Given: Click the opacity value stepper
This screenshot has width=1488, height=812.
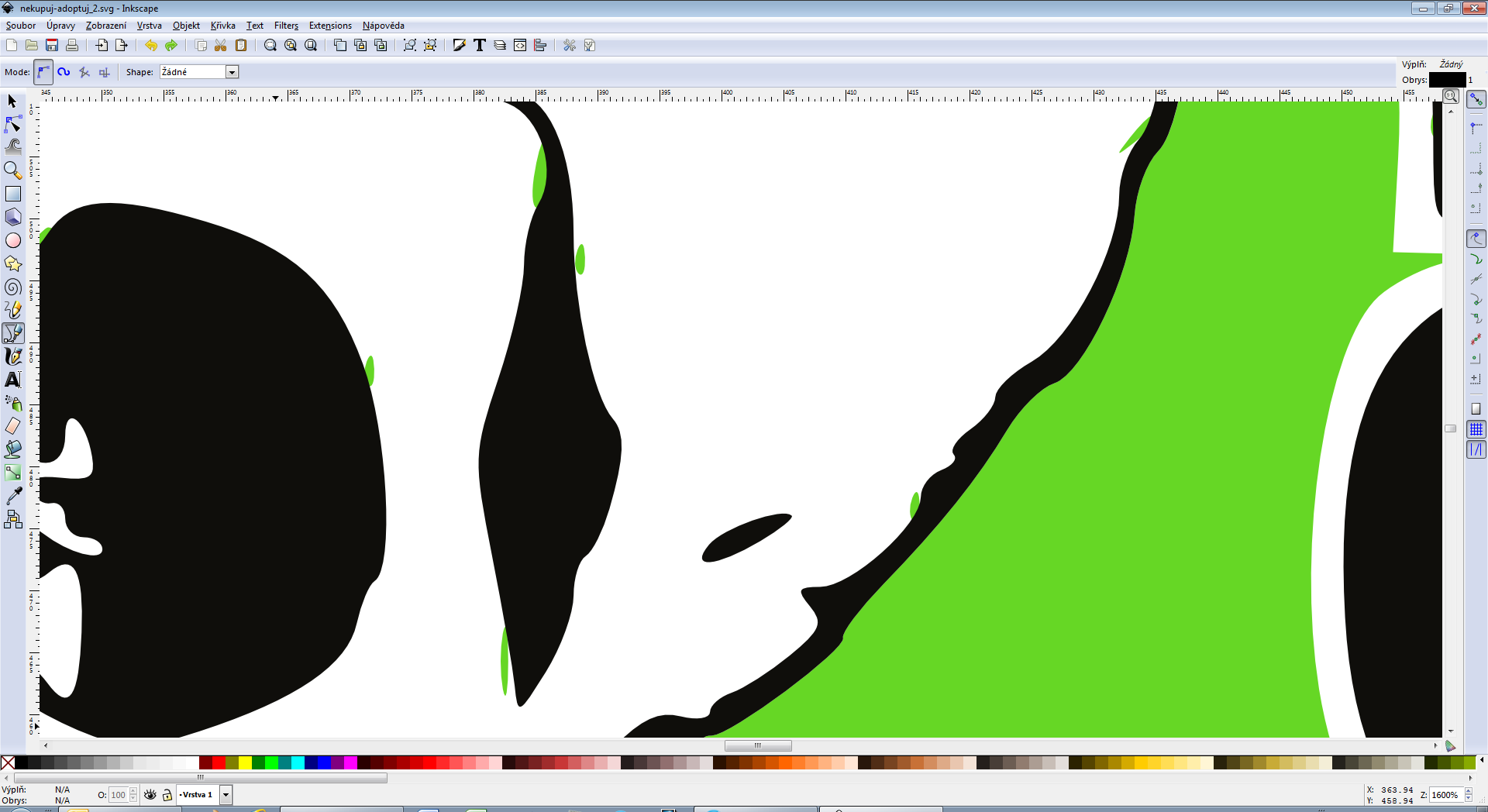Looking at the screenshot, I should point(133,794).
